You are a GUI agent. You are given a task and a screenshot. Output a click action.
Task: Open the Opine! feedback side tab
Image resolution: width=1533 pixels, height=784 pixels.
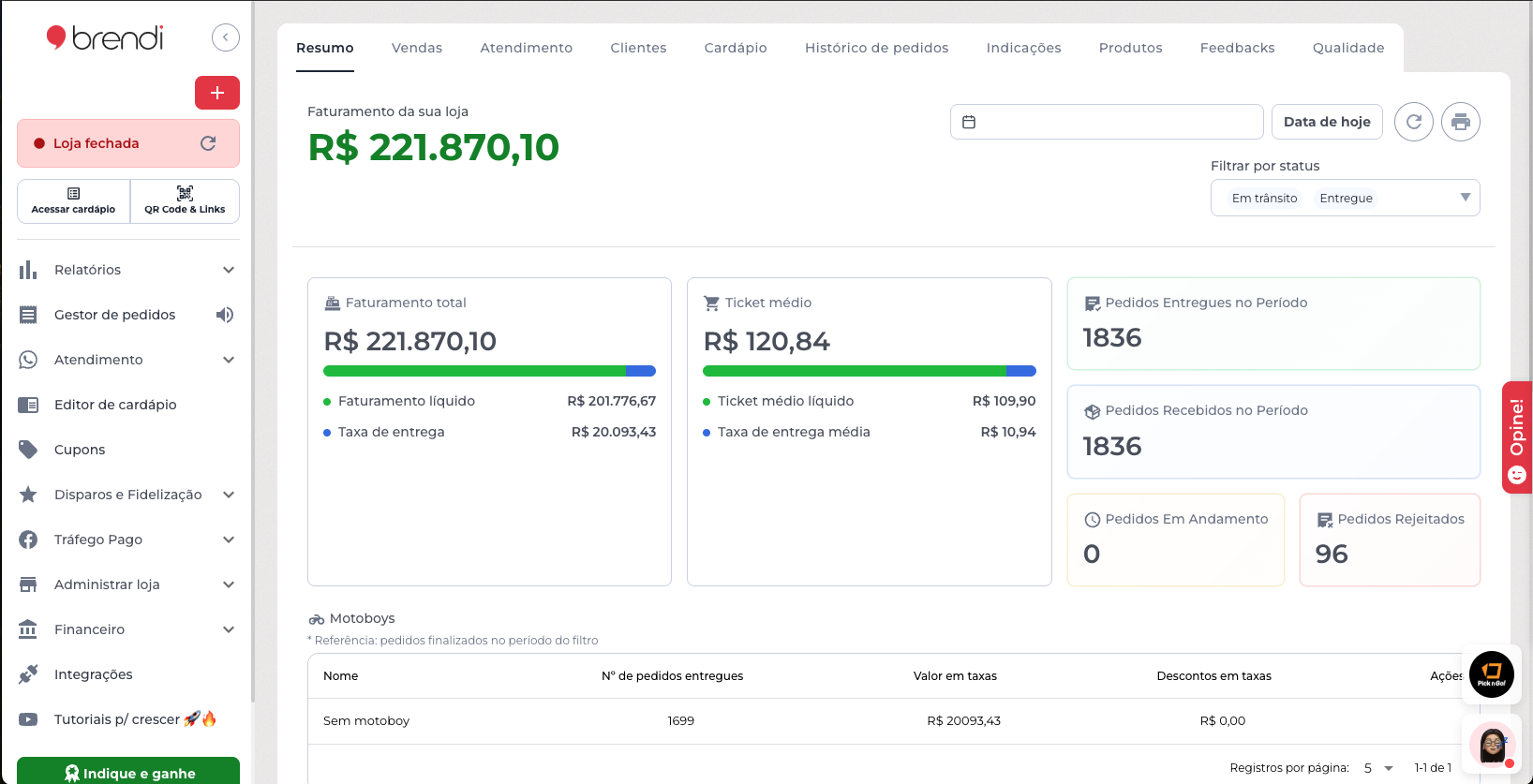tap(1517, 437)
